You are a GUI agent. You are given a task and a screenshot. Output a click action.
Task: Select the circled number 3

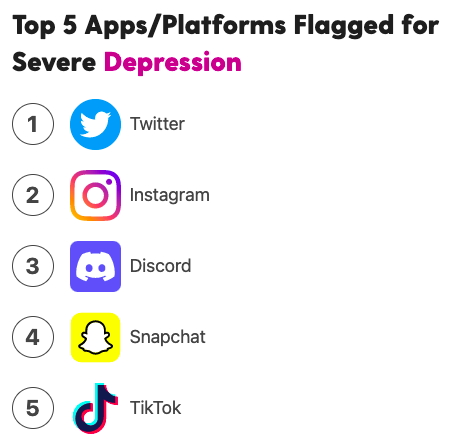[33, 266]
